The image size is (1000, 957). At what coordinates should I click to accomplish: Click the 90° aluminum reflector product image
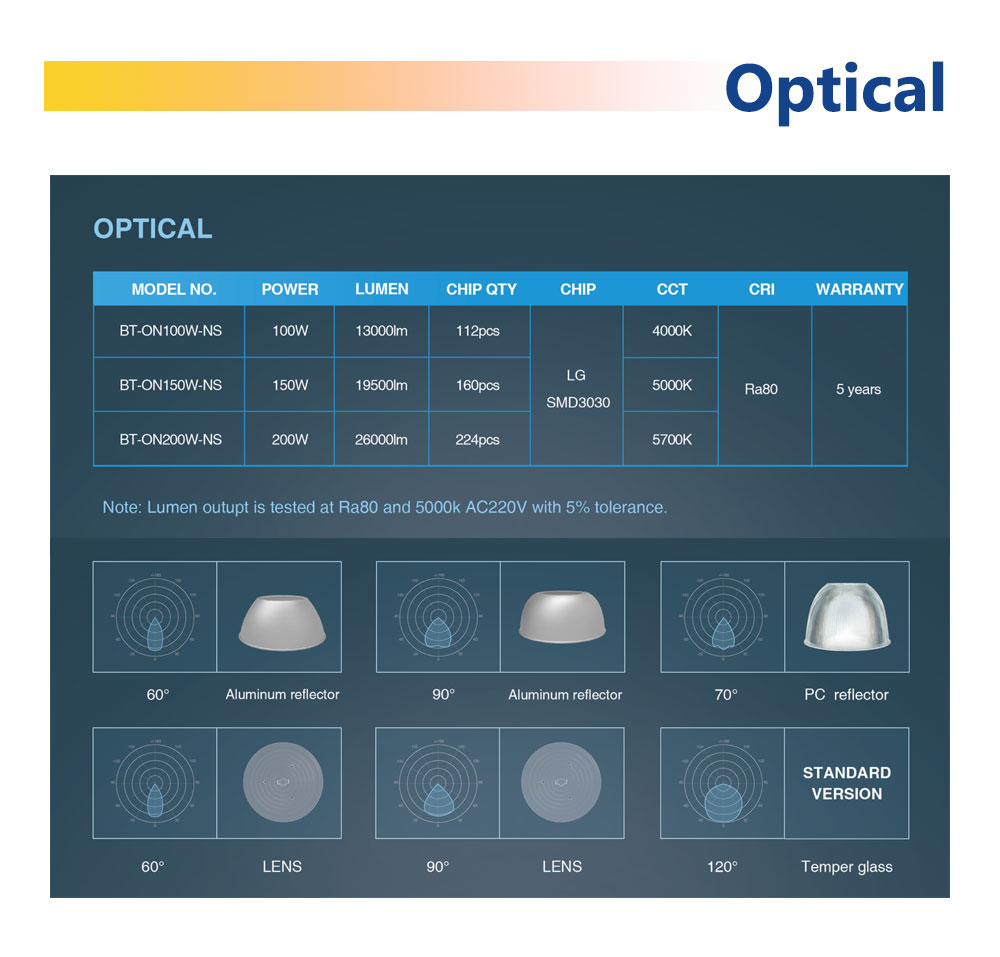[x=562, y=617]
